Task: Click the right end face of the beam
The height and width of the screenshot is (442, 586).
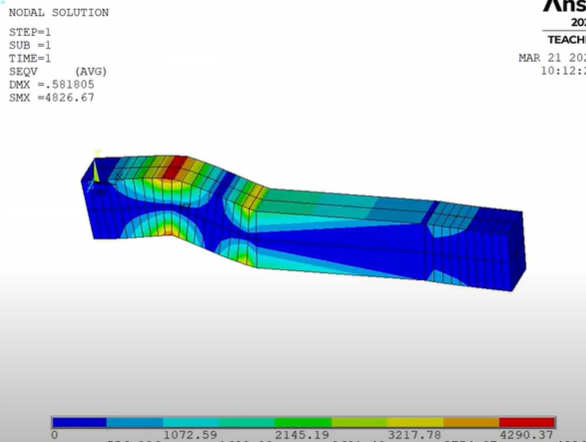Action: 519,250
